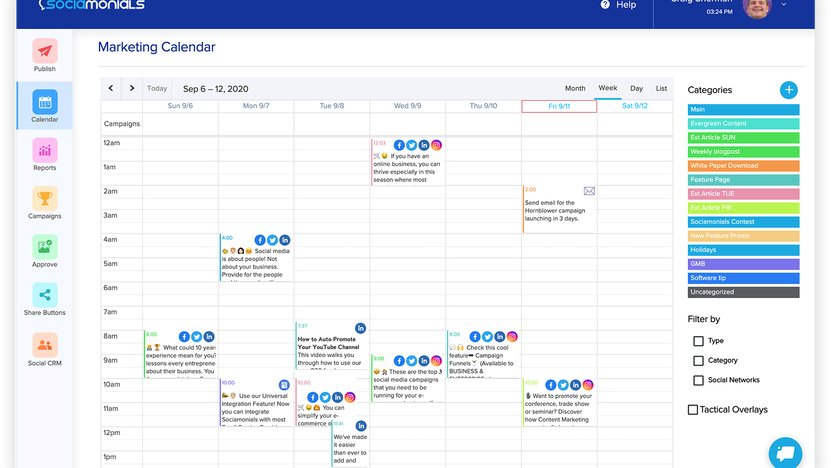The height and width of the screenshot is (468, 831).
Task: Go to previous week with left chevron
Action: (111, 88)
